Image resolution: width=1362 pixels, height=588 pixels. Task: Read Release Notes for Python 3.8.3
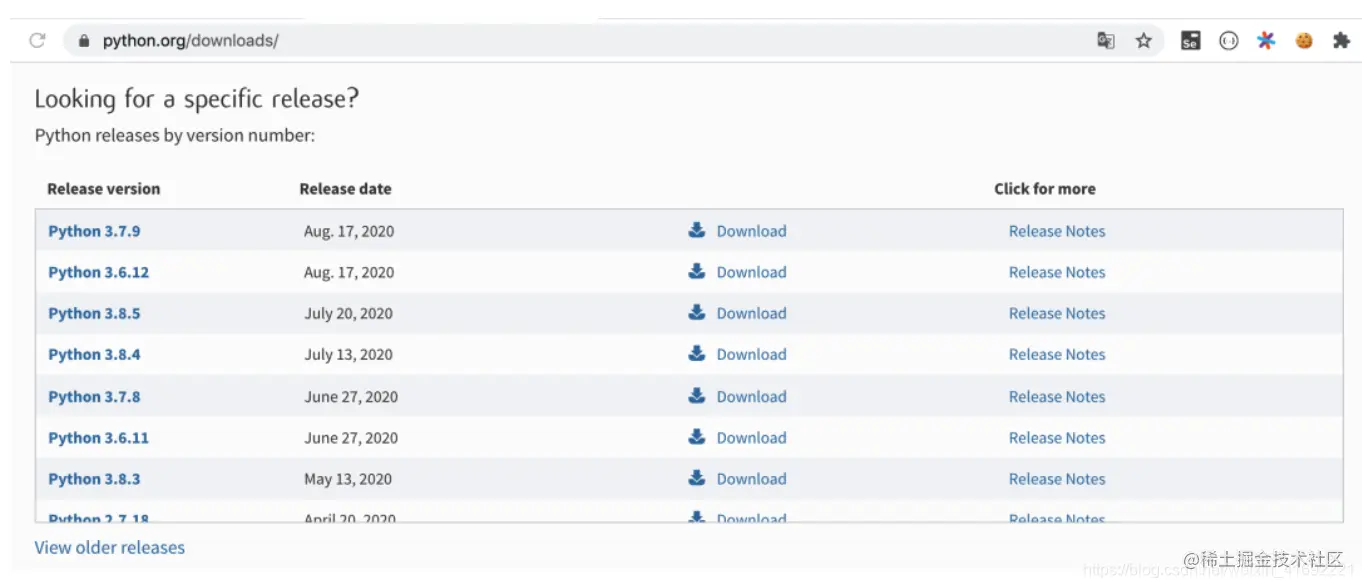pyautogui.click(x=1057, y=479)
